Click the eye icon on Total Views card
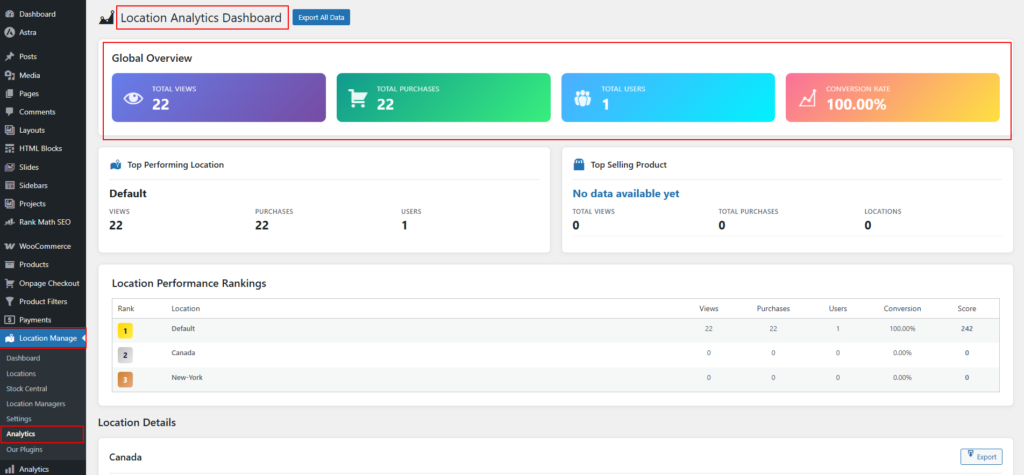 tap(133, 98)
